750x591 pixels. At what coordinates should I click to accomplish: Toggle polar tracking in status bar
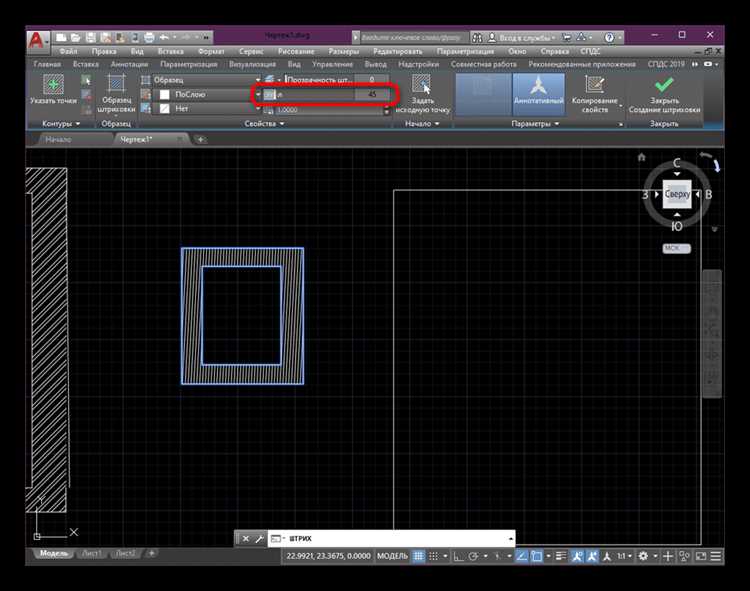pyautogui.click(x=474, y=556)
